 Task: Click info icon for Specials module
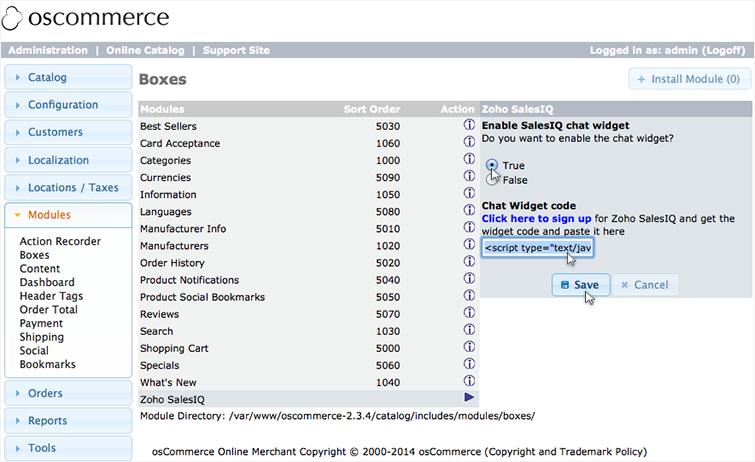pos(469,364)
